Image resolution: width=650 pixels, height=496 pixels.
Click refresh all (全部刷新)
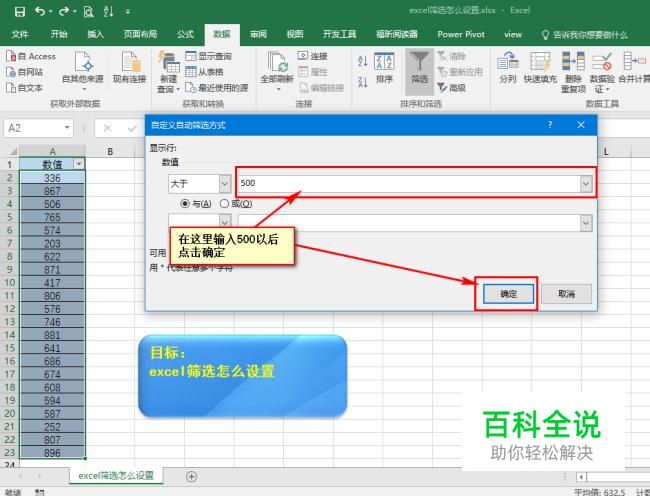(277, 71)
